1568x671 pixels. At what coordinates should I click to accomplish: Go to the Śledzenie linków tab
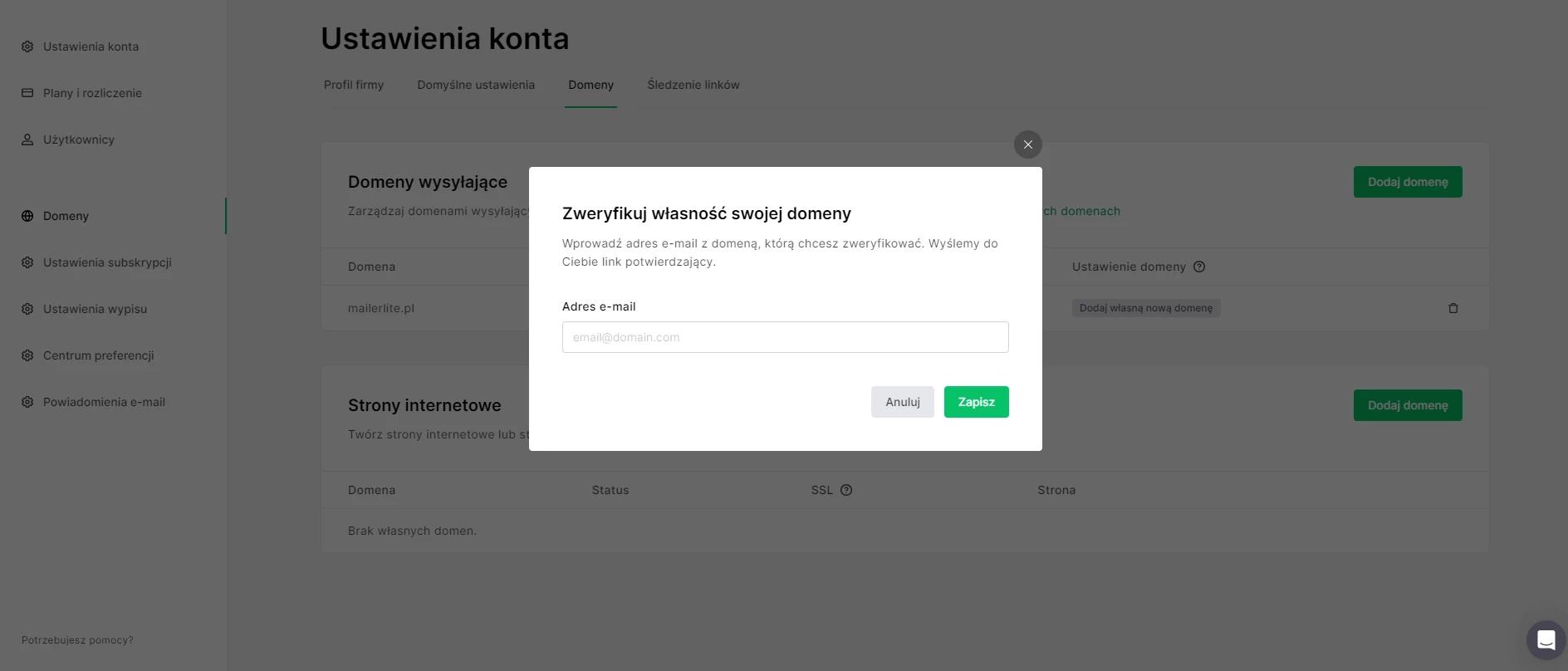(693, 85)
